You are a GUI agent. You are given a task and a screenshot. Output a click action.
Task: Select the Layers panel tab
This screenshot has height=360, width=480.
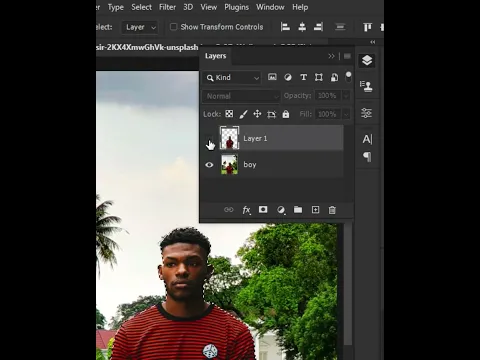coord(215,56)
